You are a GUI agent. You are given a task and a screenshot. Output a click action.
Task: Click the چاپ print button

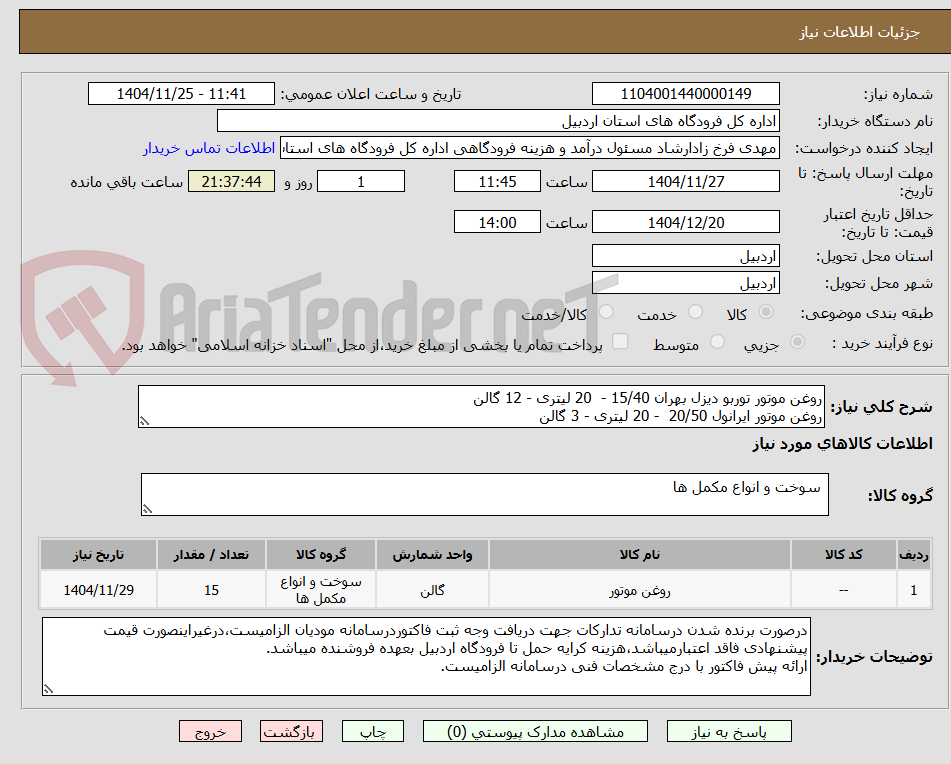pos(373,731)
